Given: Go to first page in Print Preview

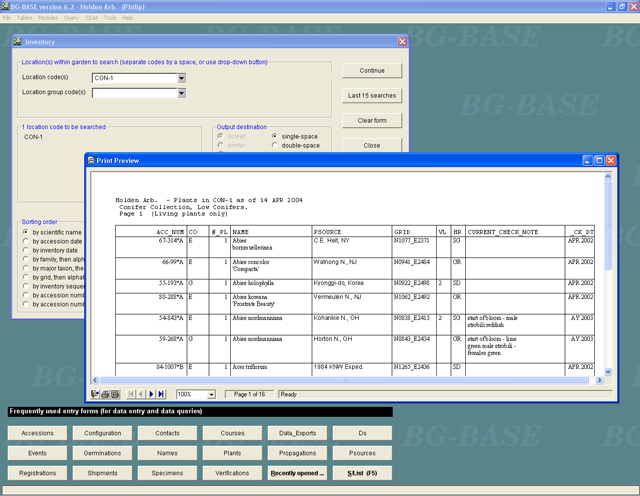Looking at the screenshot, I should (131, 394).
